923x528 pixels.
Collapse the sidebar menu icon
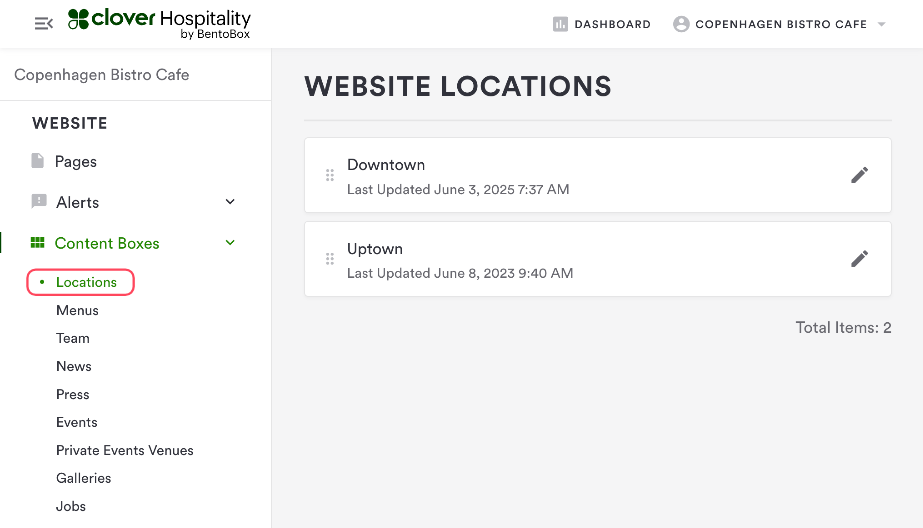(43, 23)
